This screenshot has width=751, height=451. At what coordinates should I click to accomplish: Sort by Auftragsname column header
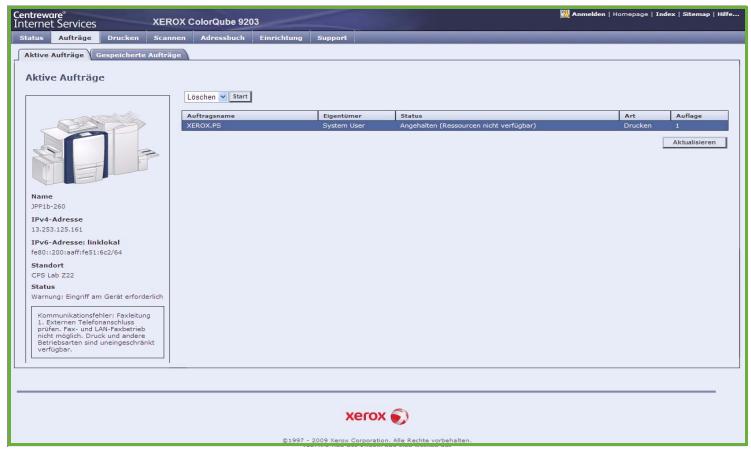pos(250,116)
